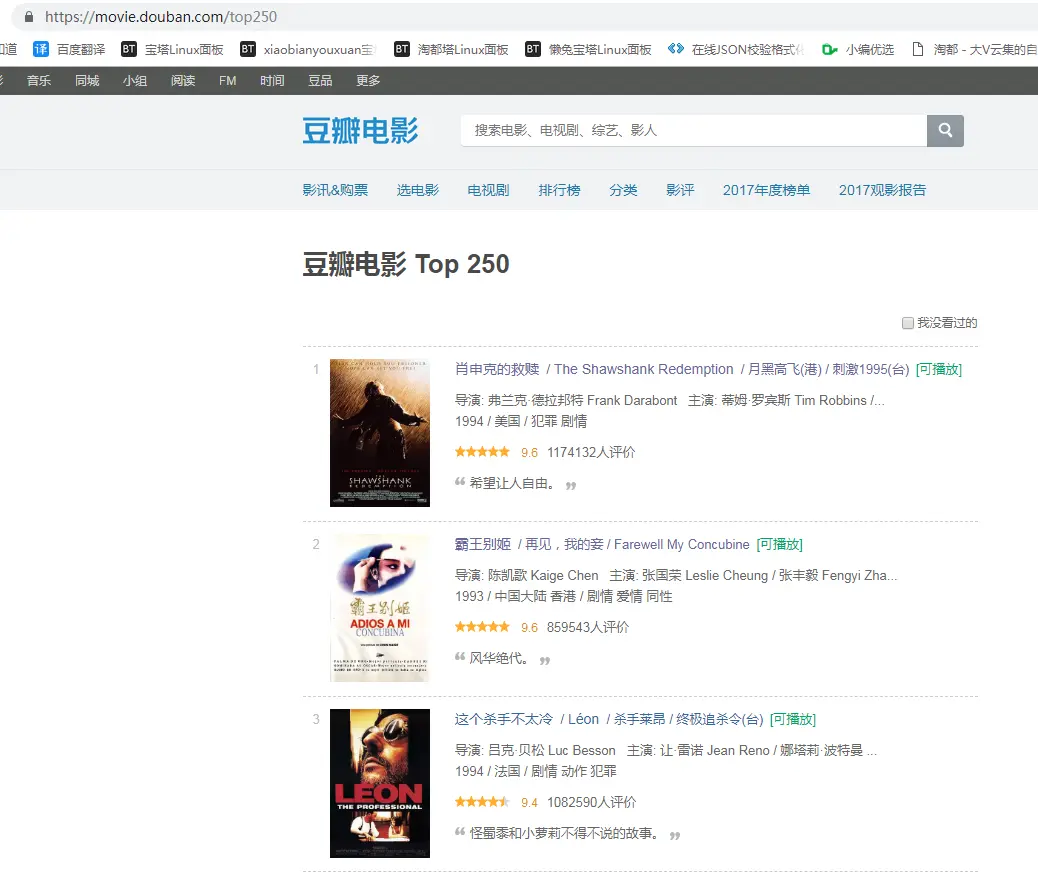Viewport: 1038px width, 872px height.
Task: Open the 2017观影报告 link
Action: tap(882, 190)
